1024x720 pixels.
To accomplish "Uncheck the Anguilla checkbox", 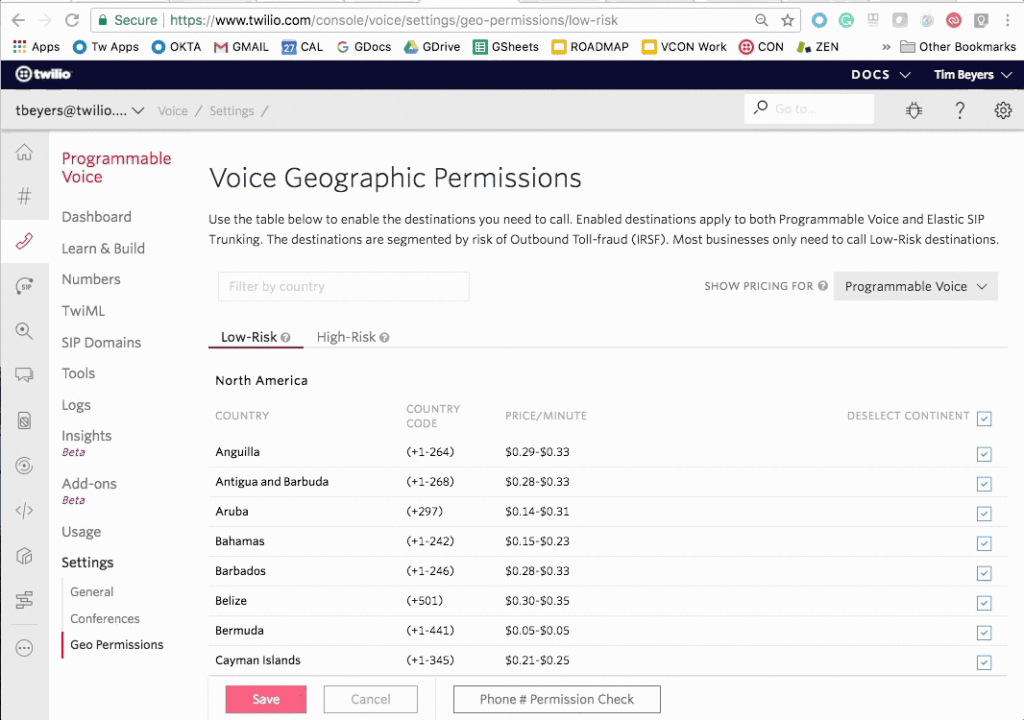I will (x=984, y=454).
